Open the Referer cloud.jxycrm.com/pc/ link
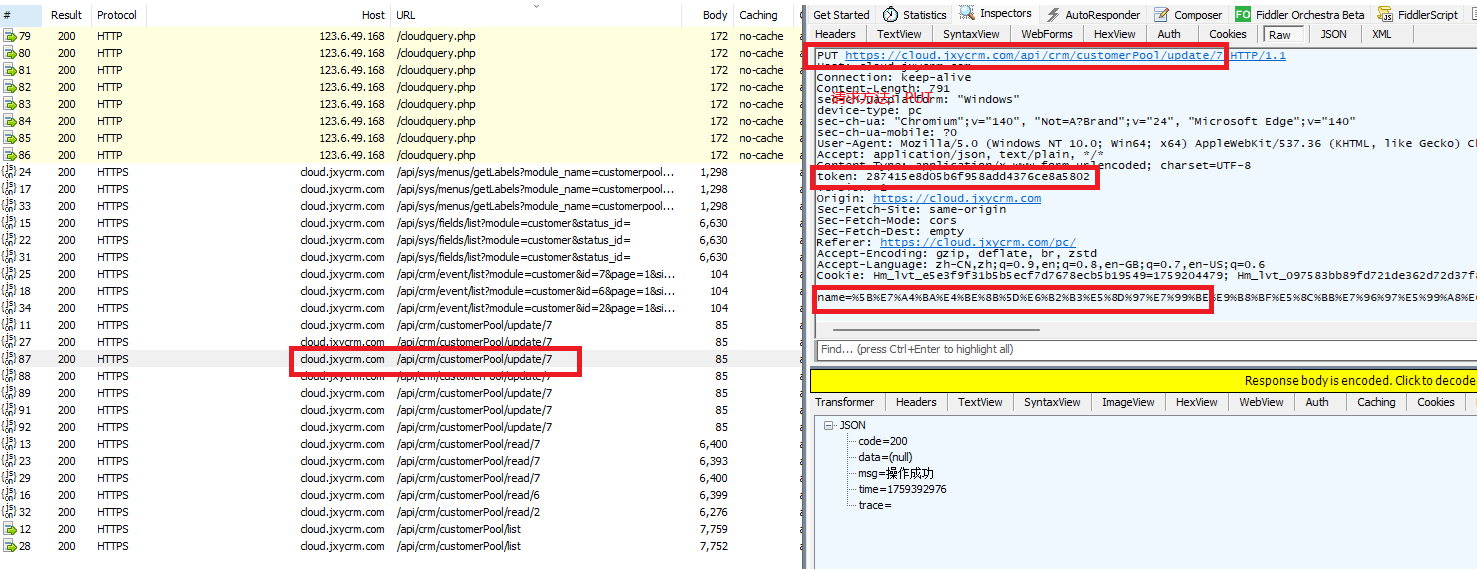The width and height of the screenshot is (1477, 571). [x=978, y=242]
